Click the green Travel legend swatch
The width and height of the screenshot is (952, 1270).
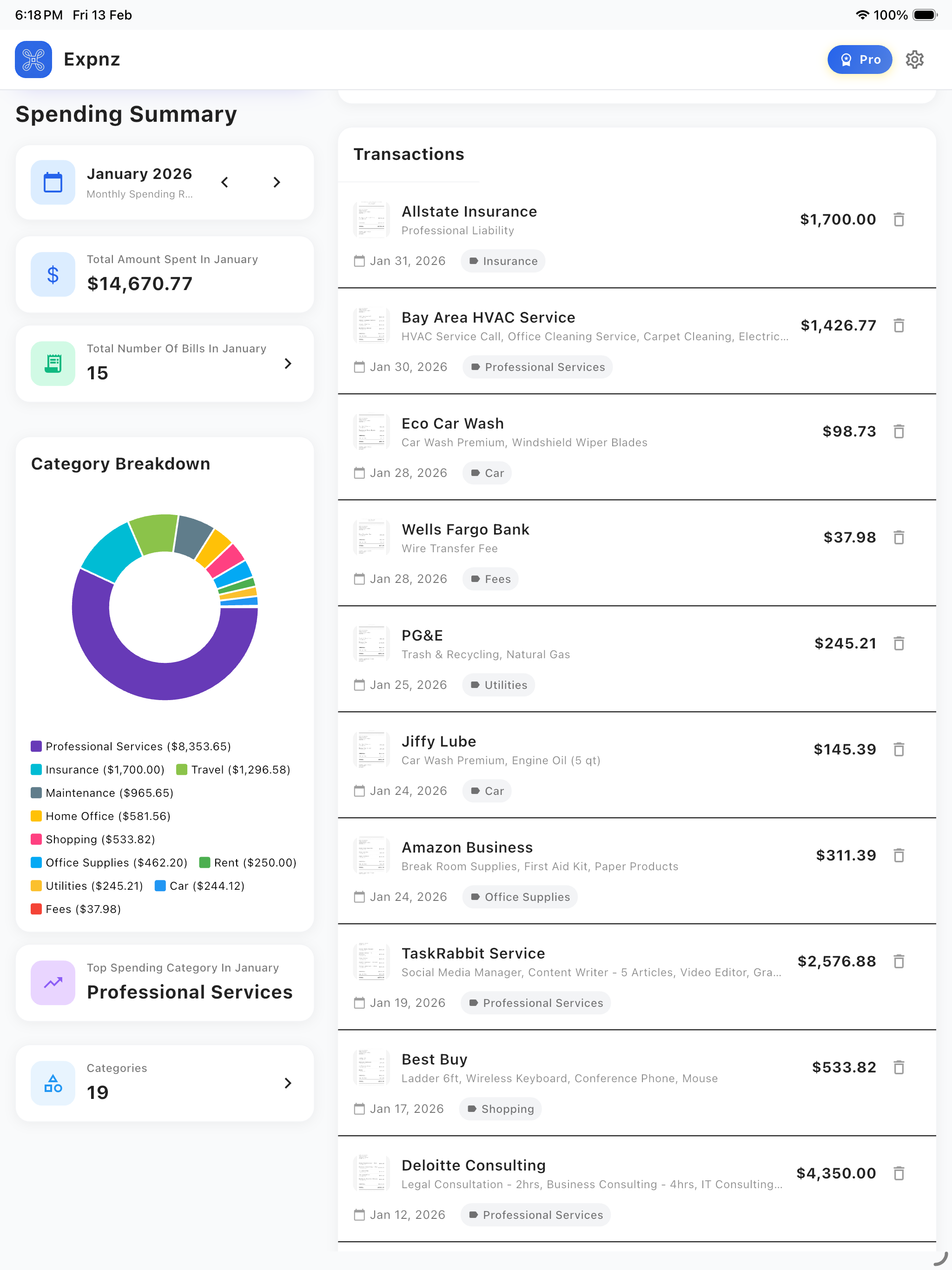click(181, 770)
